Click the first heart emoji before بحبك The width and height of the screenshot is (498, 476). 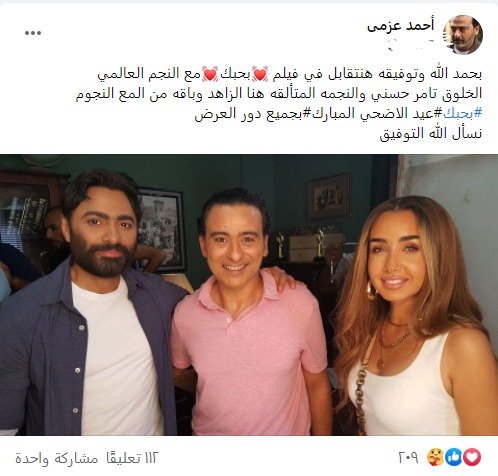pyautogui.click(x=260, y=74)
